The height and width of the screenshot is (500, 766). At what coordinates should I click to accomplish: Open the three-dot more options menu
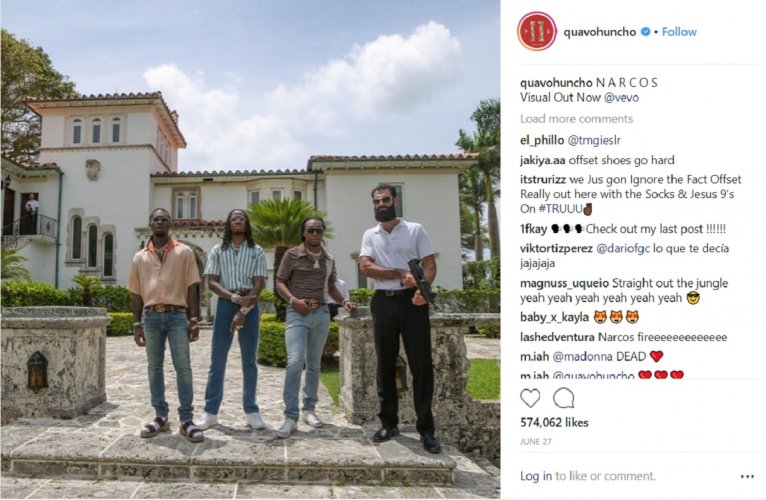coord(747,477)
